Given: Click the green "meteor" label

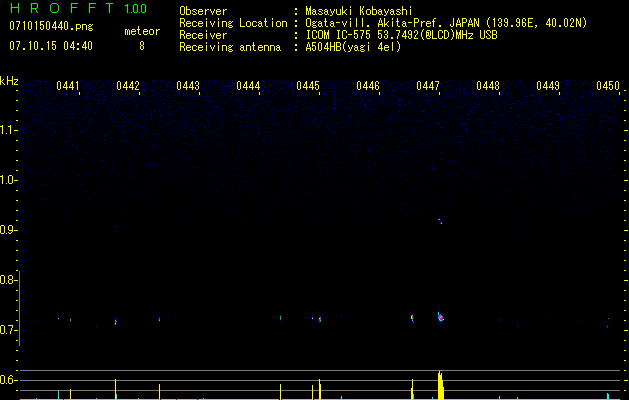Looking at the screenshot, I should pyautogui.click(x=142, y=31).
